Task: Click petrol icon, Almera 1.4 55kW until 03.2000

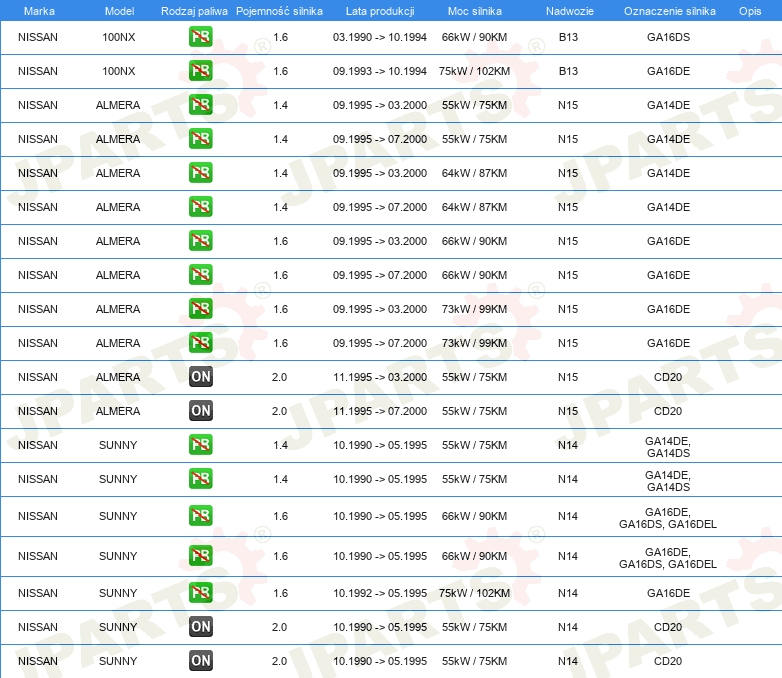Action: pyautogui.click(x=200, y=105)
